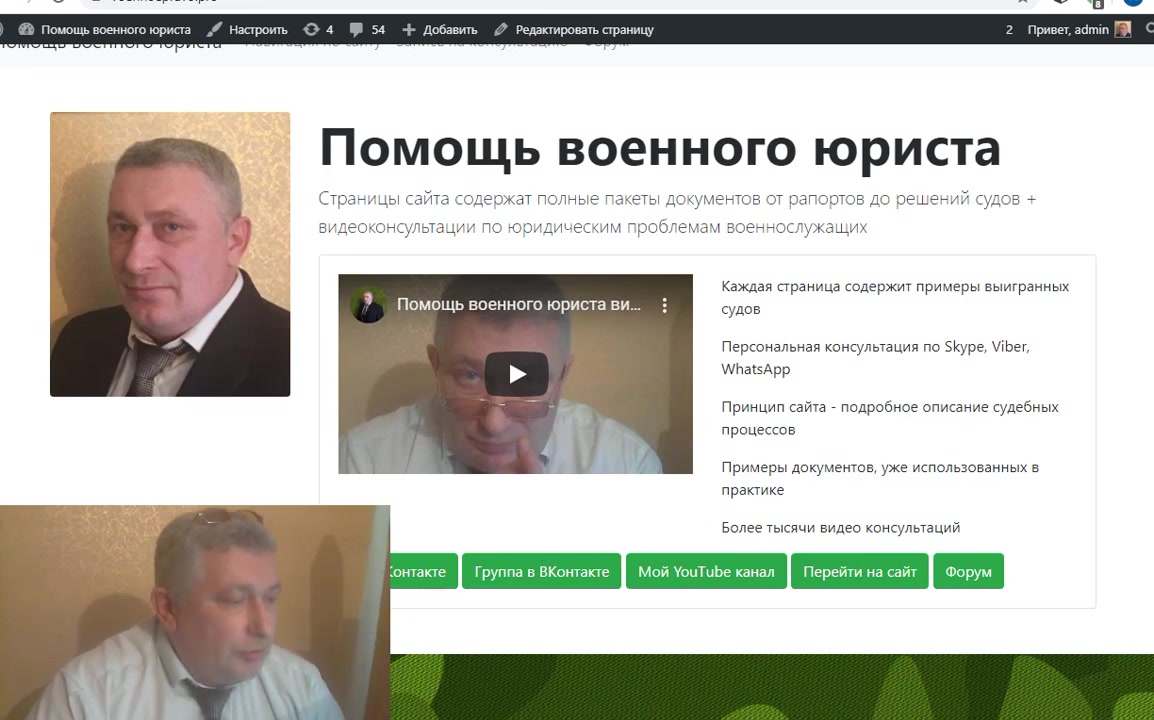Click the plus icon next to Добавить
This screenshot has height=720, width=1154.
(409, 29)
